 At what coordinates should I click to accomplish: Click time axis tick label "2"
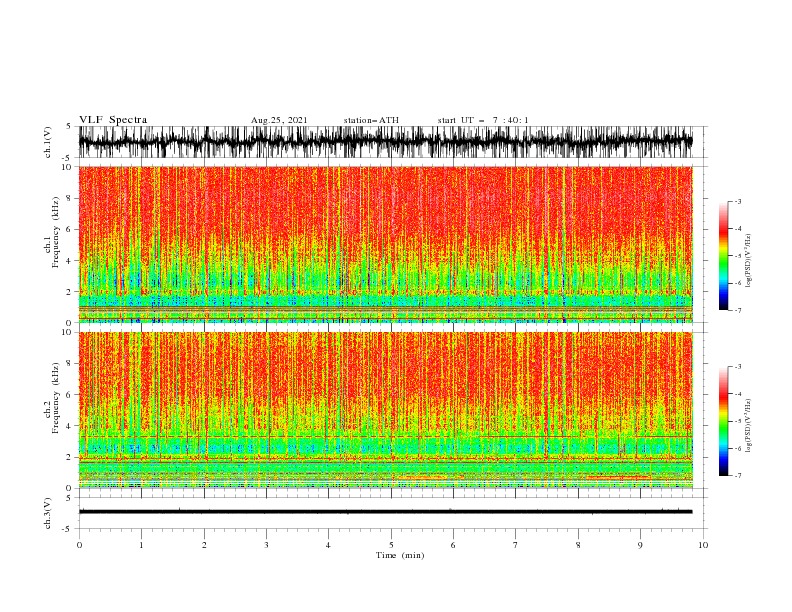click(x=204, y=545)
